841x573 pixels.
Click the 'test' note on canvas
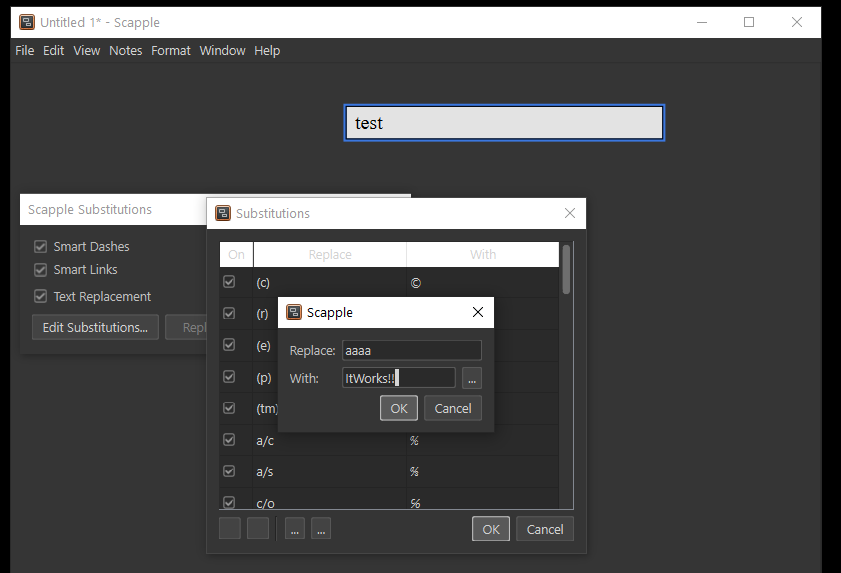[x=504, y=123]
